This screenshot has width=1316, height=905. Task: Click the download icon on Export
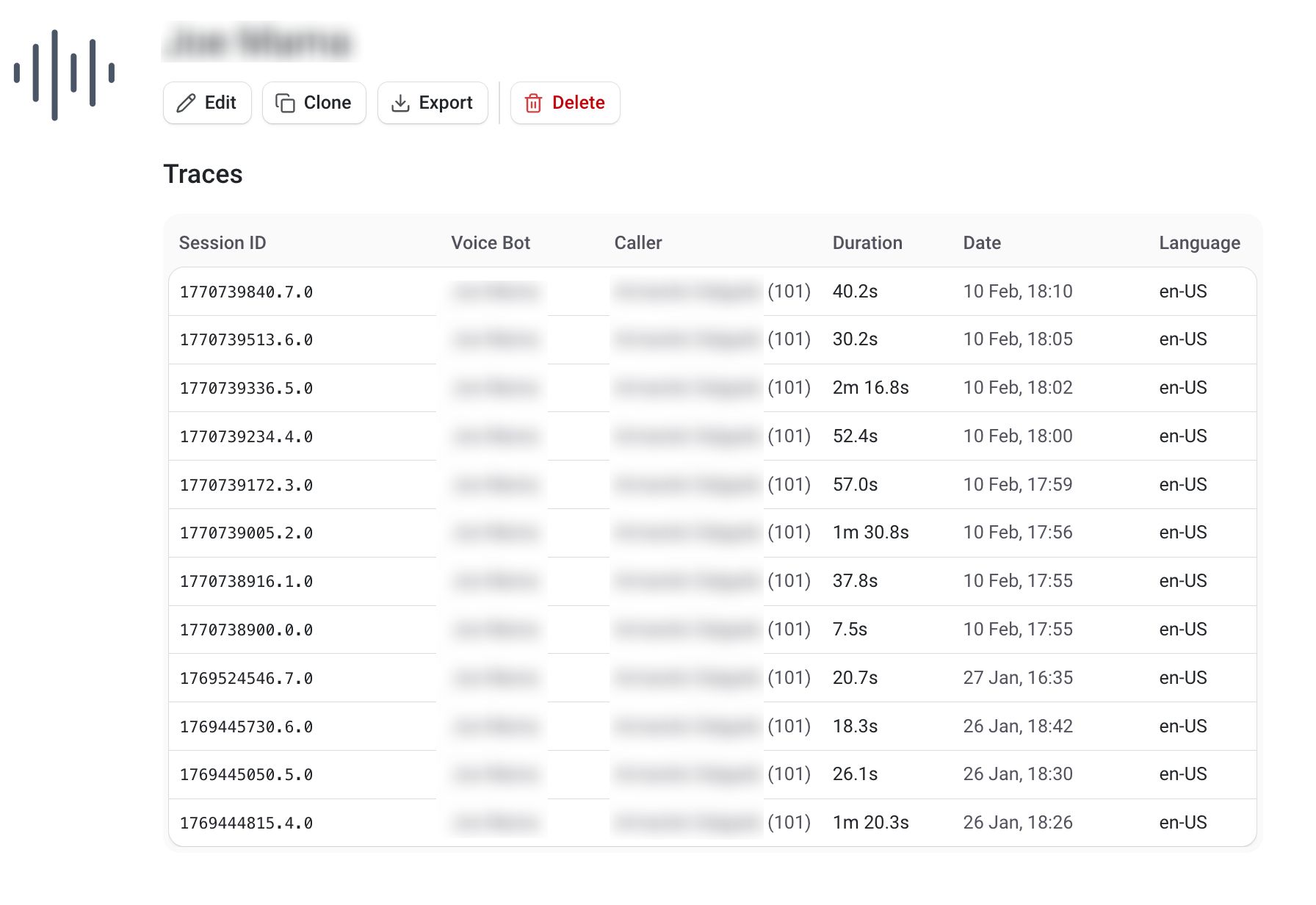(400, 103)
